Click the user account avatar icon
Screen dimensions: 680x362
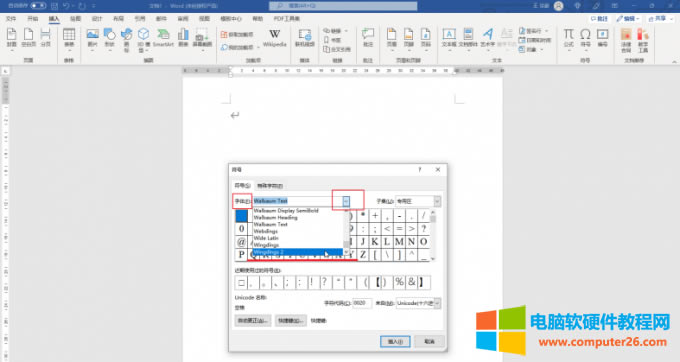(559, 6)
